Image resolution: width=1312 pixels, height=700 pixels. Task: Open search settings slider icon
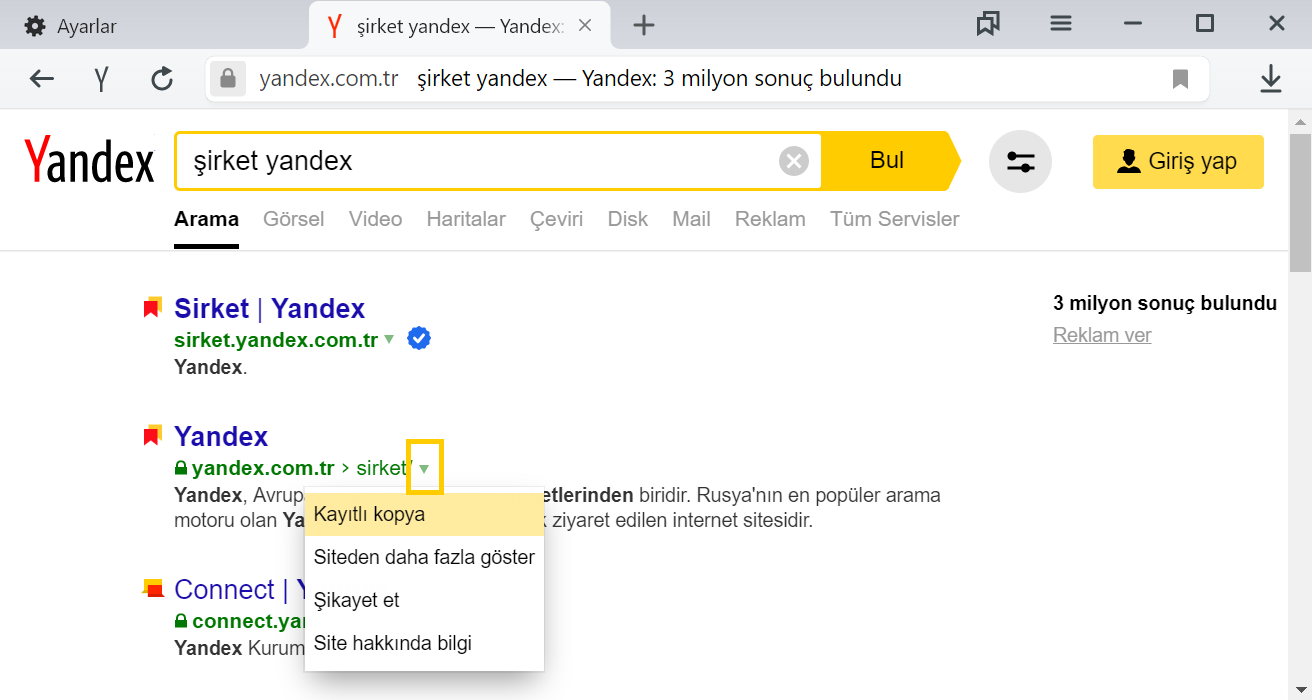[1020, 161]
